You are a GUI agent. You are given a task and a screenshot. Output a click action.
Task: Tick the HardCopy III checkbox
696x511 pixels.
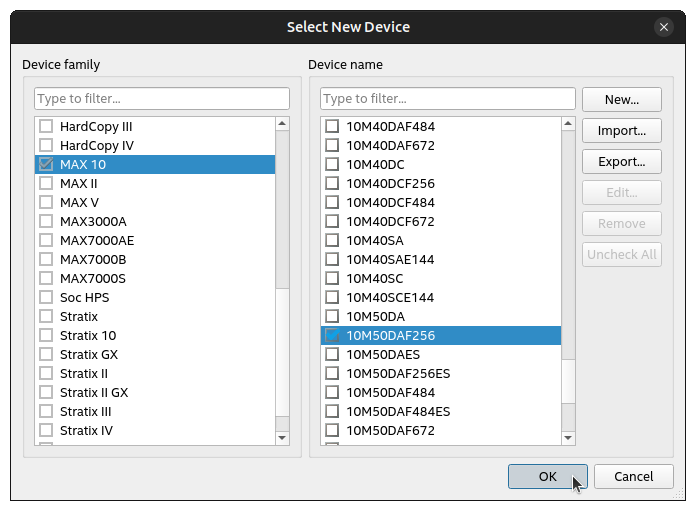pos(46,127)
